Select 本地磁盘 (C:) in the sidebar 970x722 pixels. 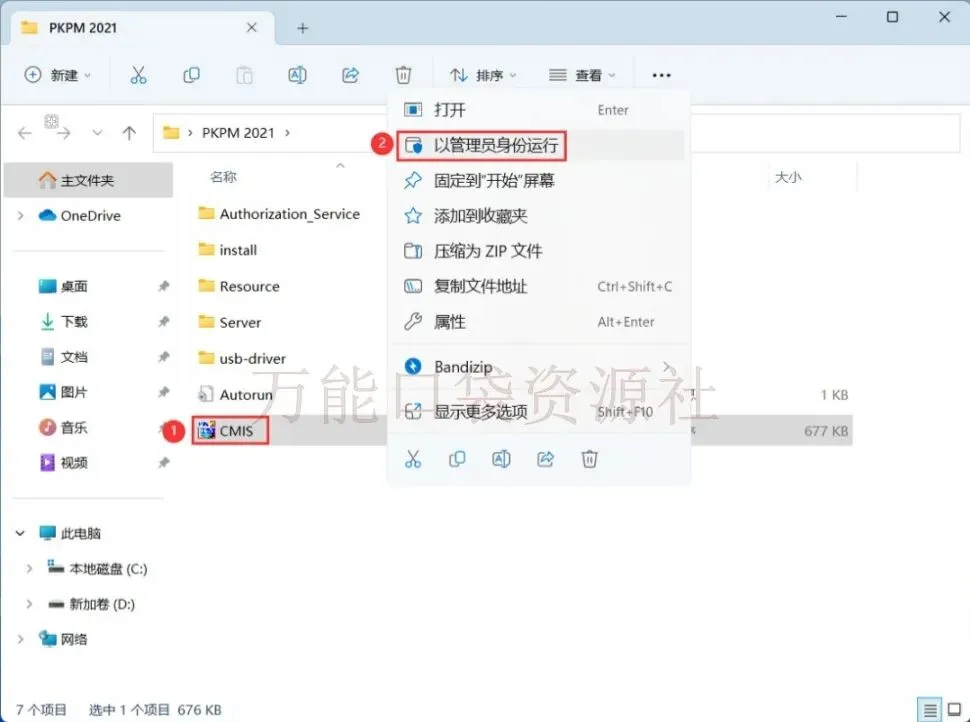tap(98, 569)
